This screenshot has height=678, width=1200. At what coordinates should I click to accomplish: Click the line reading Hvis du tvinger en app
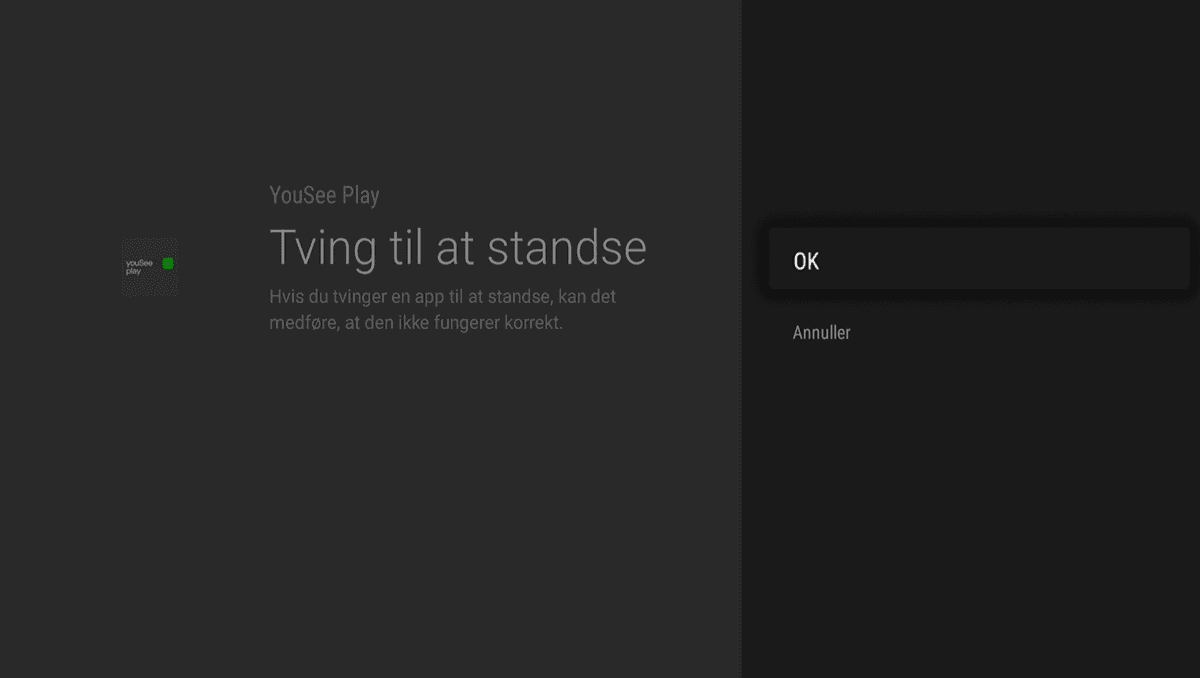(x=442, y=296)
